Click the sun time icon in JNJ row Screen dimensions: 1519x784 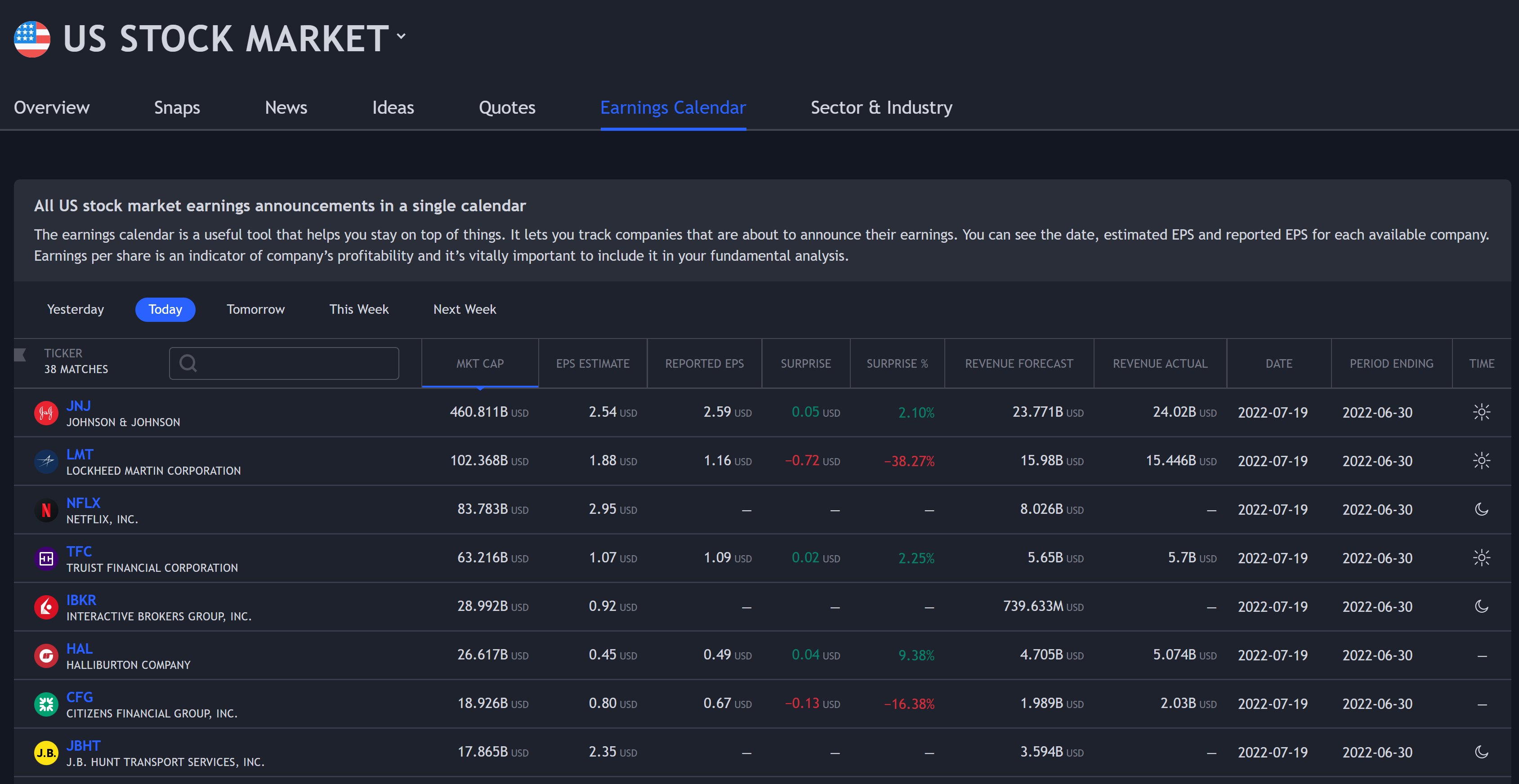click(x=1482, y=412)
